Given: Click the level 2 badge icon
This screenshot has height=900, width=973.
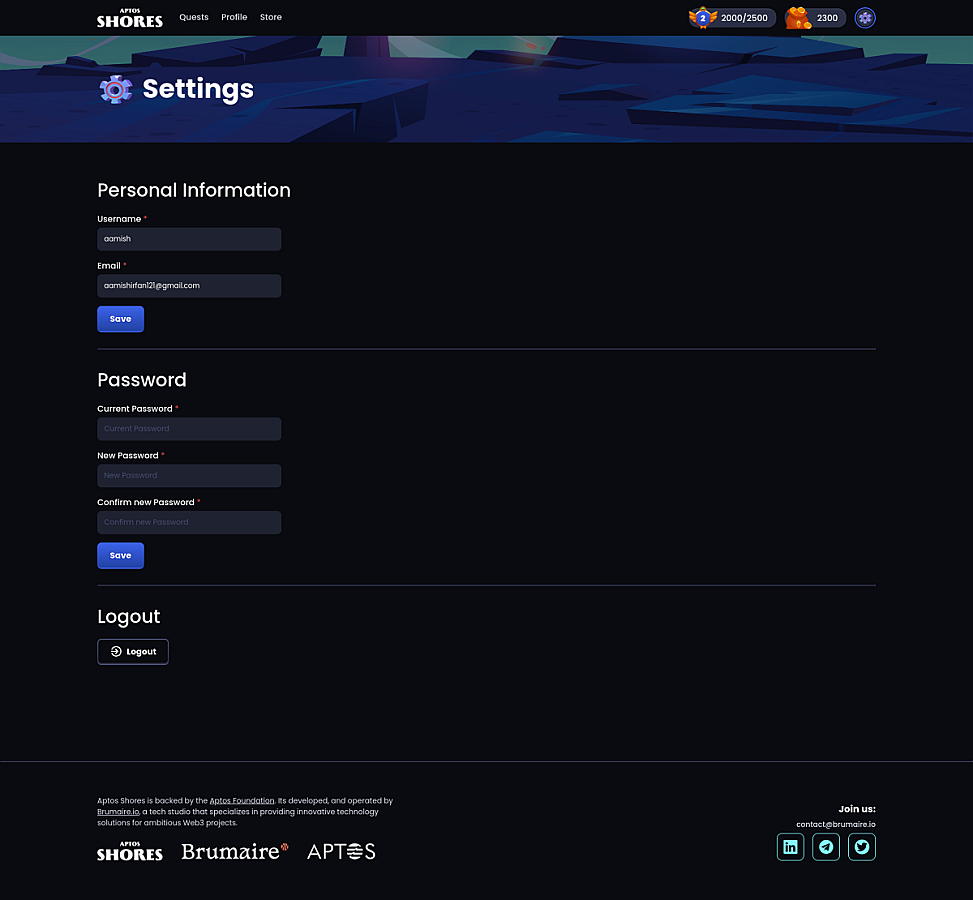Looking at the screenshot, I should (x=702, y=18).
